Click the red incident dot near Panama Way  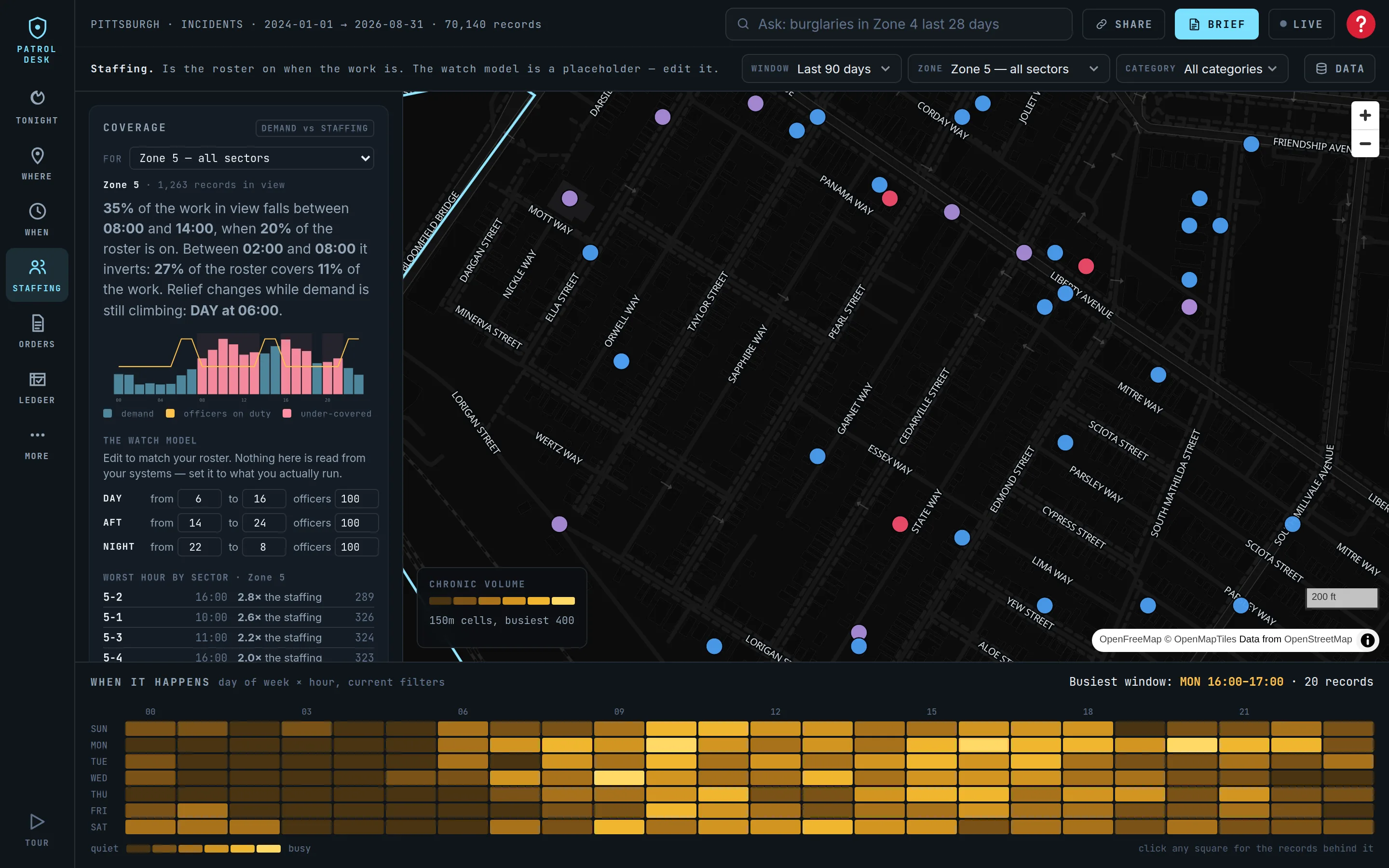coord(890,199)
